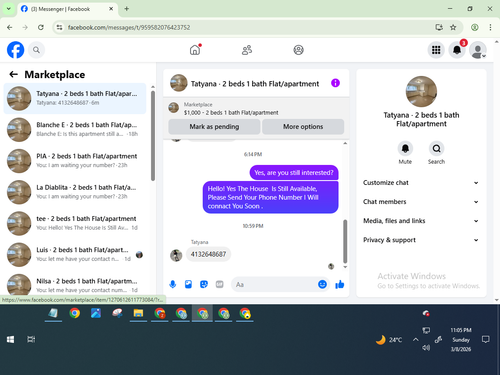Click the conversation list scrollbar
Image resolution: width=500 pixels, height=375 pixels.
[x=153, y=135]
